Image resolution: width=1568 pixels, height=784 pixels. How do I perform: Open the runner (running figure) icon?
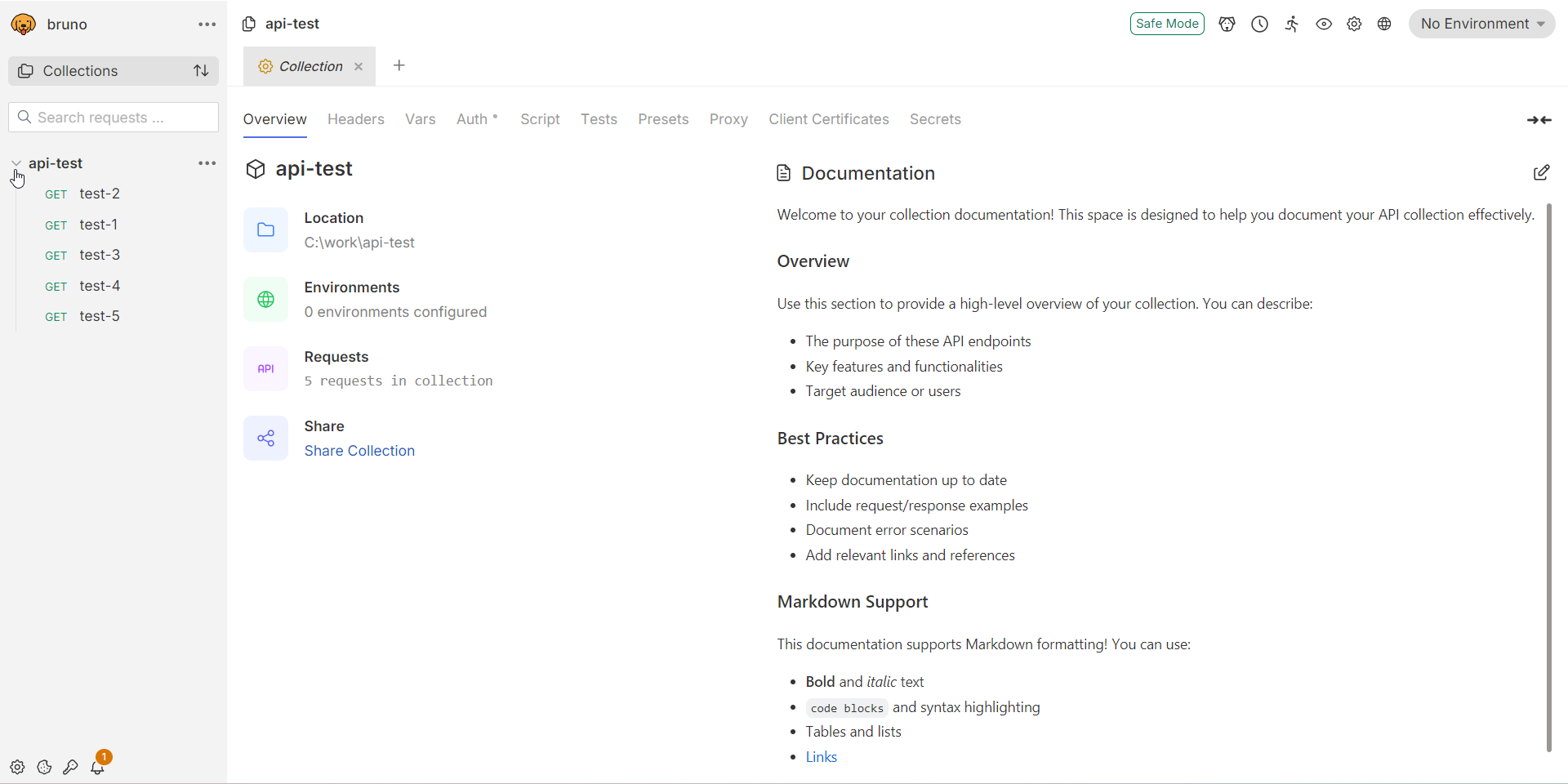pyautogui.click(x=1291, y=24)
